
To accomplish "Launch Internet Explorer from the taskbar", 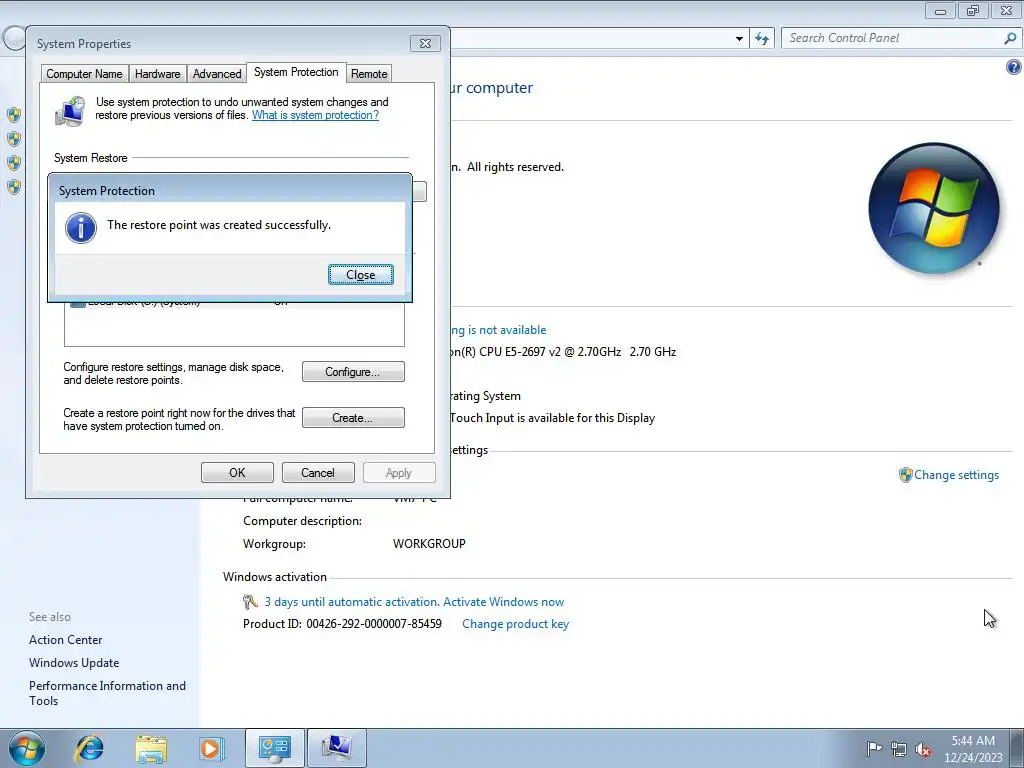I will 89,748.
